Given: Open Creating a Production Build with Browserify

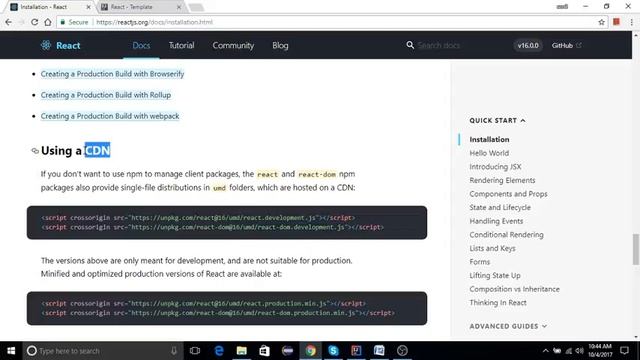Looking at the screenshot, I should pyautogui.click(x=112, y=74).
